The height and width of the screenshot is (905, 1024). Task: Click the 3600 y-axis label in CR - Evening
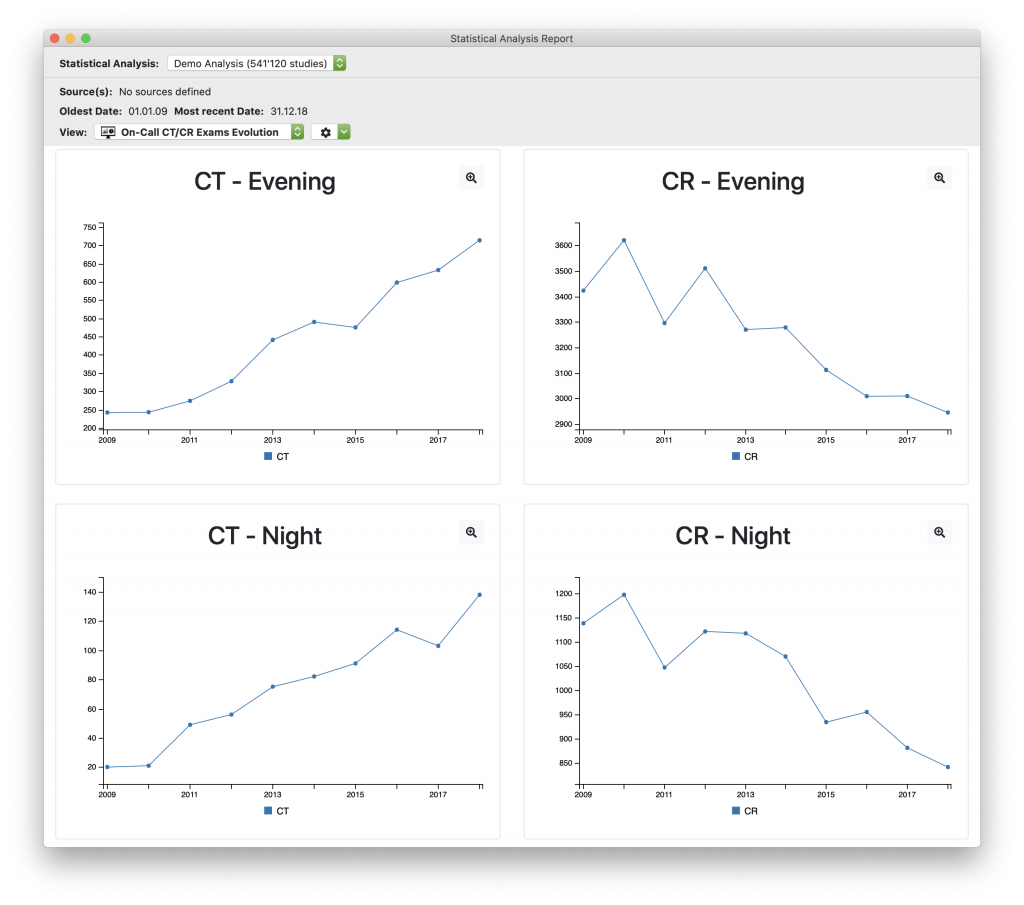(x=563, y=246)
